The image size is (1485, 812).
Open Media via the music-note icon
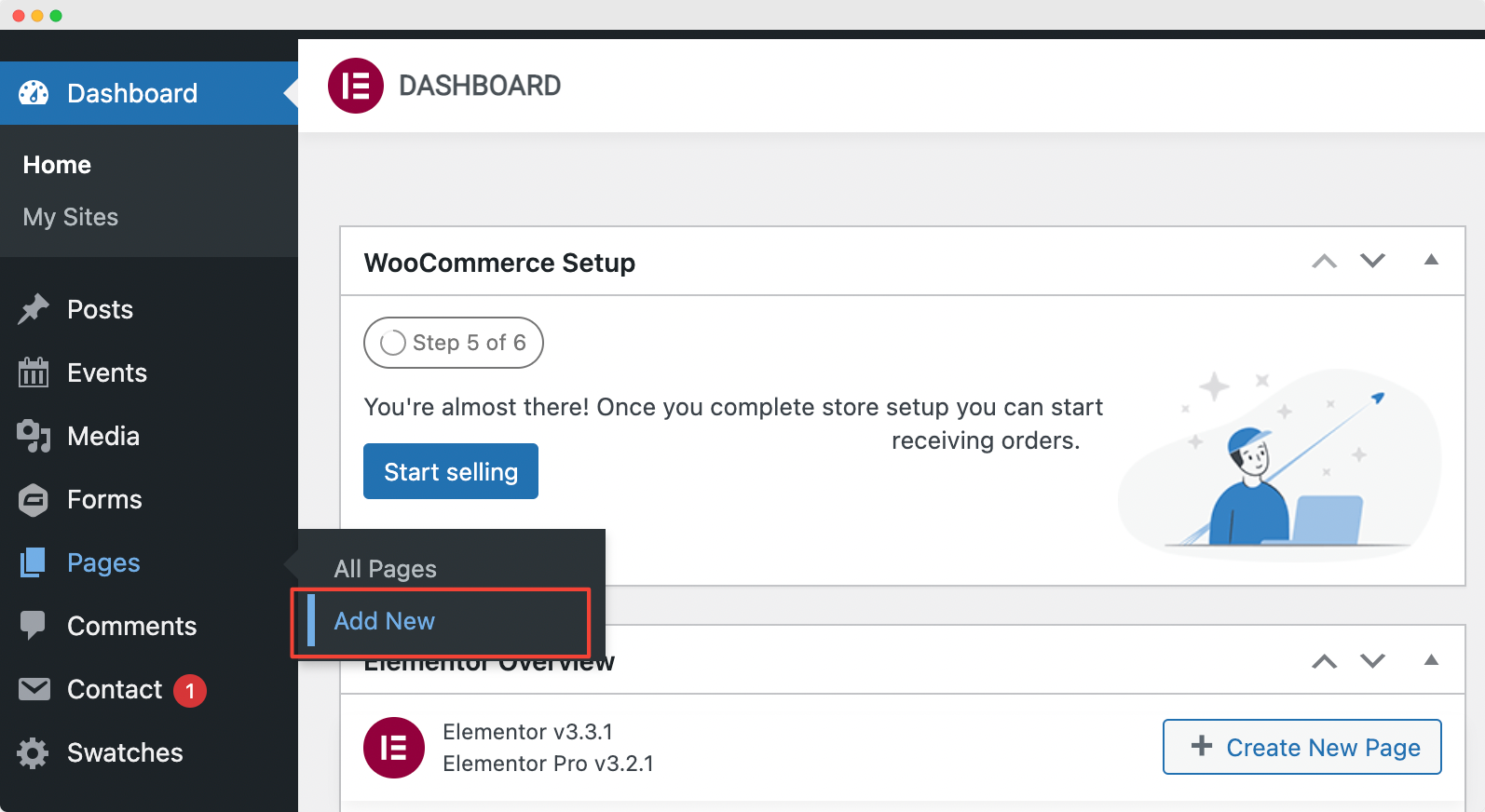(x=34, y=436)
